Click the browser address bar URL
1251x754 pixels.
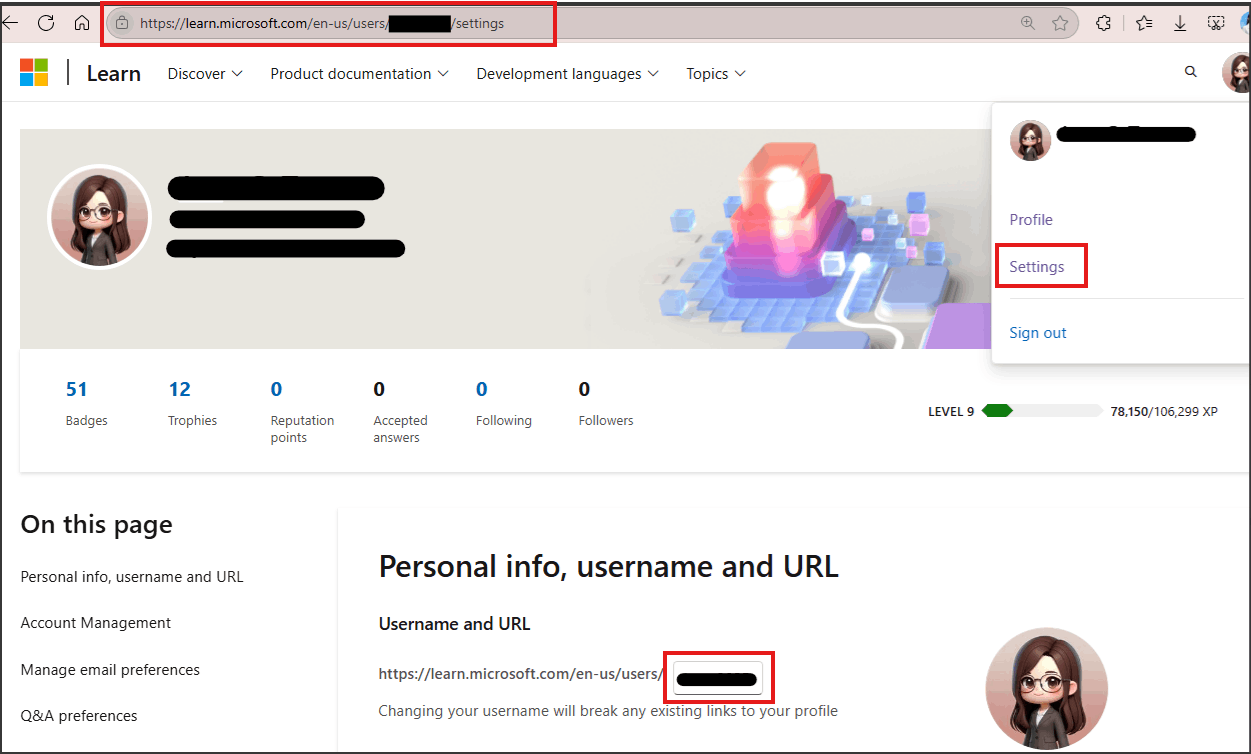(322, 23)
